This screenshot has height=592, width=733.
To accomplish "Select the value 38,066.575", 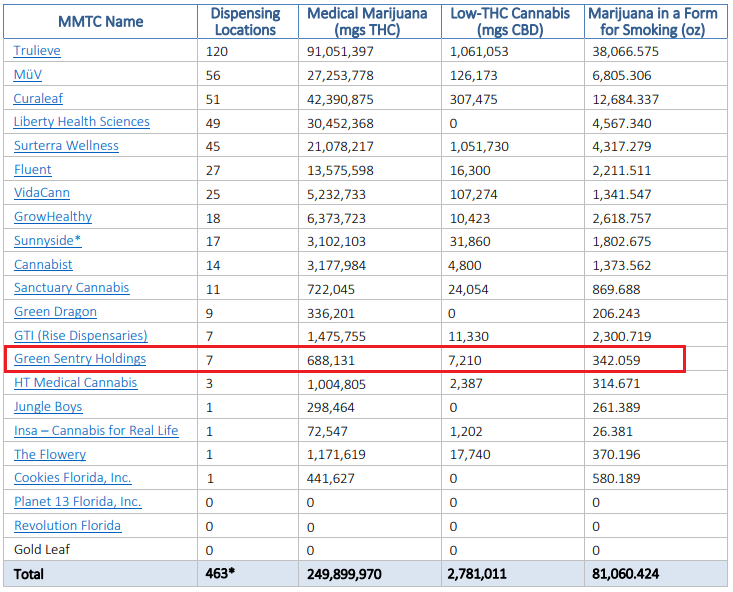I will click(625, 51).
